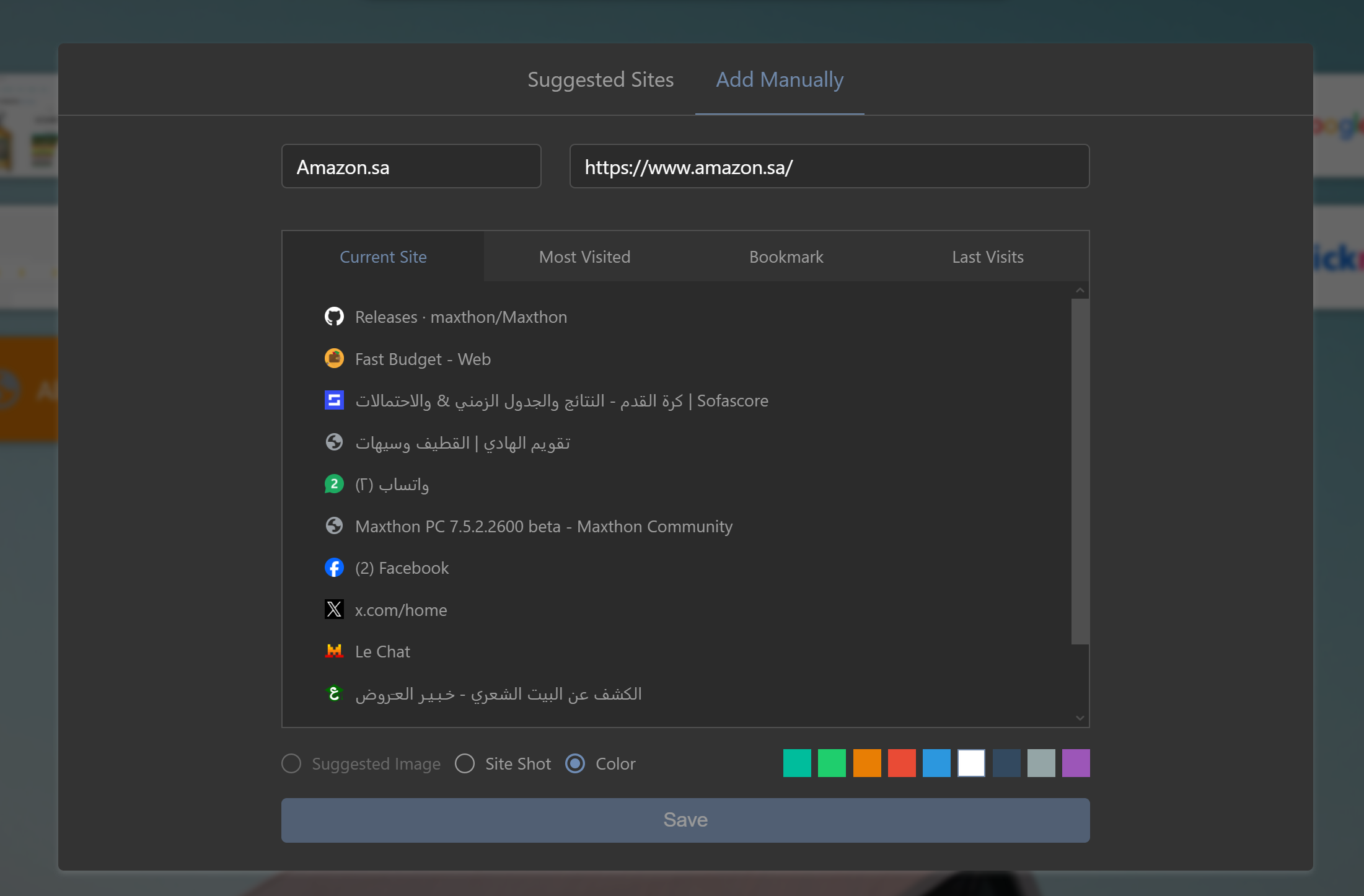Click the Le Chat Mistral icon

pos(334,651)
